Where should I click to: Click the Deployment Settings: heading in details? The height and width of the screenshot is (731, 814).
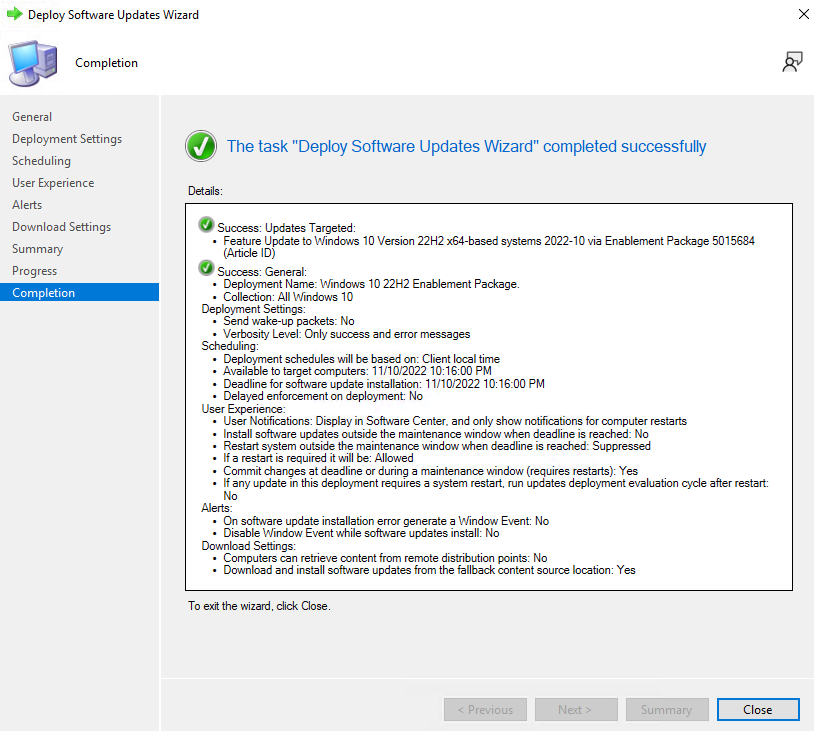click(253, 309)
